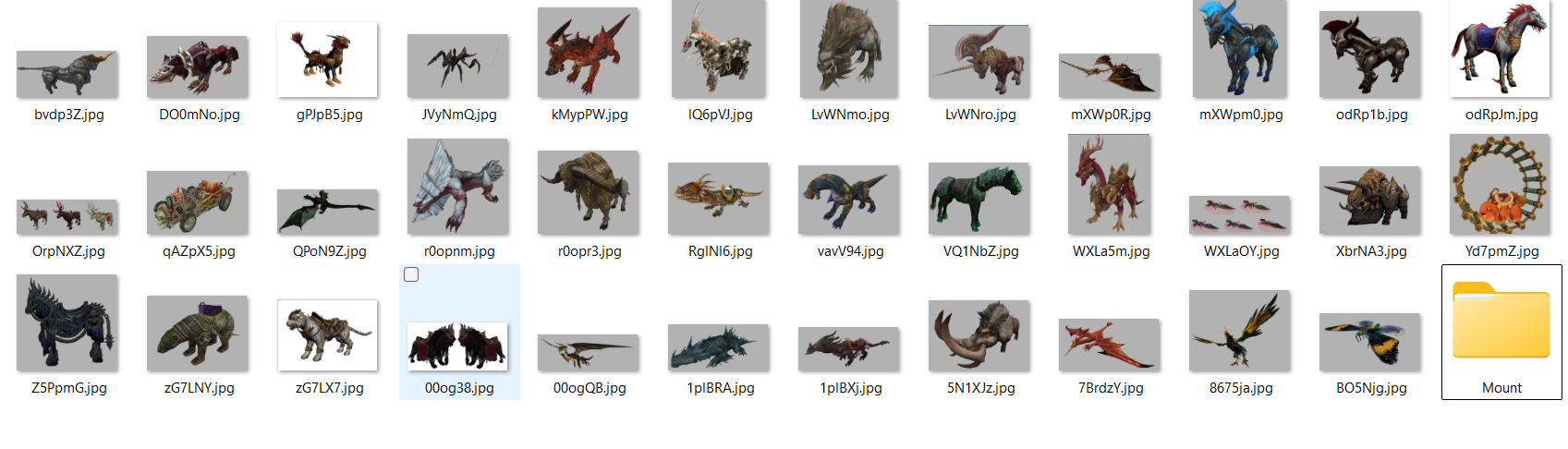Choose the odRpJm.jpg horse thumbnail

pyautogui.click(x=1499, y=49)
